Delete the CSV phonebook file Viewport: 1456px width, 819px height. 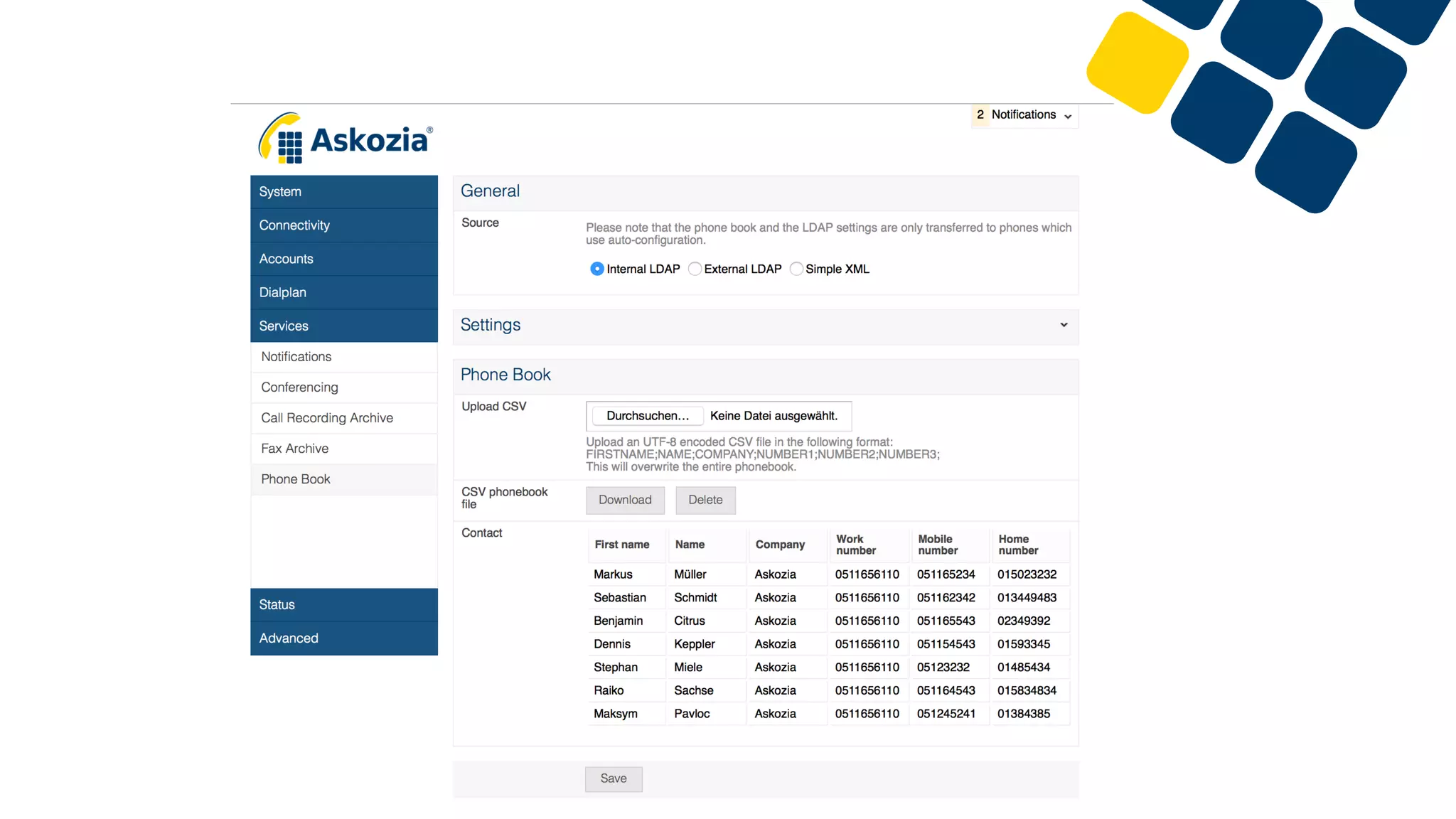click(x=705, y=500)
